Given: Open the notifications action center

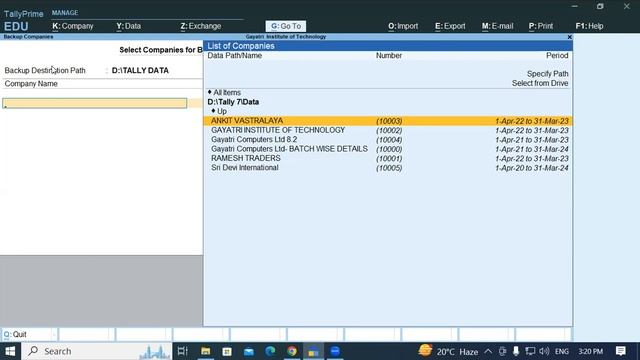Looking at the screenshot, I should (x=621, y=351).
